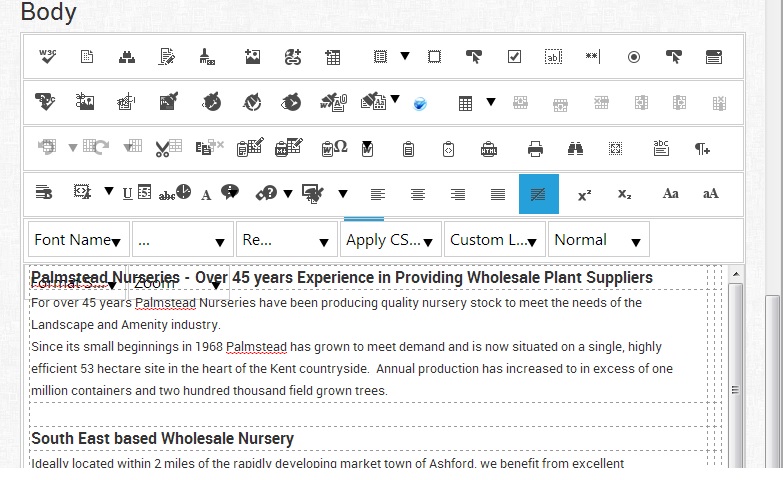Click the 'Palmstead Nurseries - Over 45 years' heading
Screen dimensions: 783x480
point(342,277)
